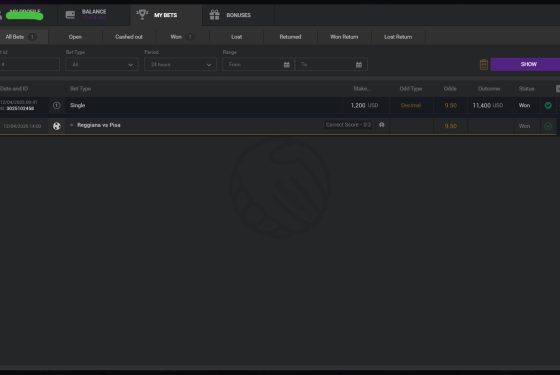This screenshot has width=560, height=375.
Task: Click the soccer ball icon for Reggiana vs Pisa
Action: pos(56,126)
